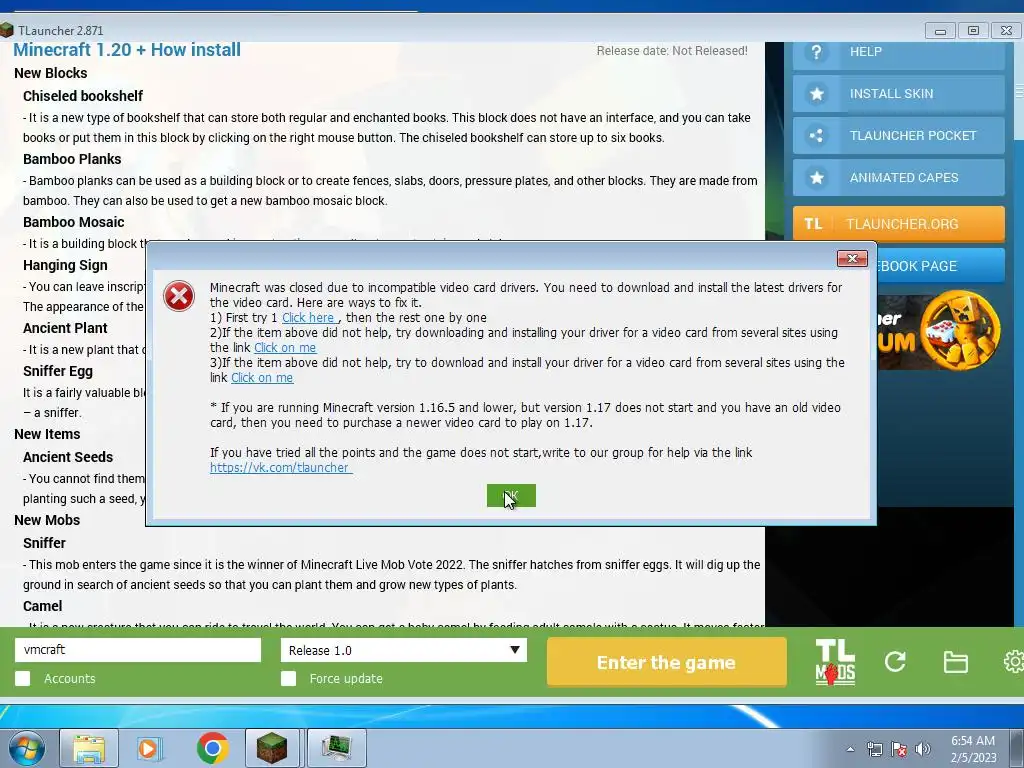
Task: Click the yellow Enter the game button
Action: coord(667,662)
